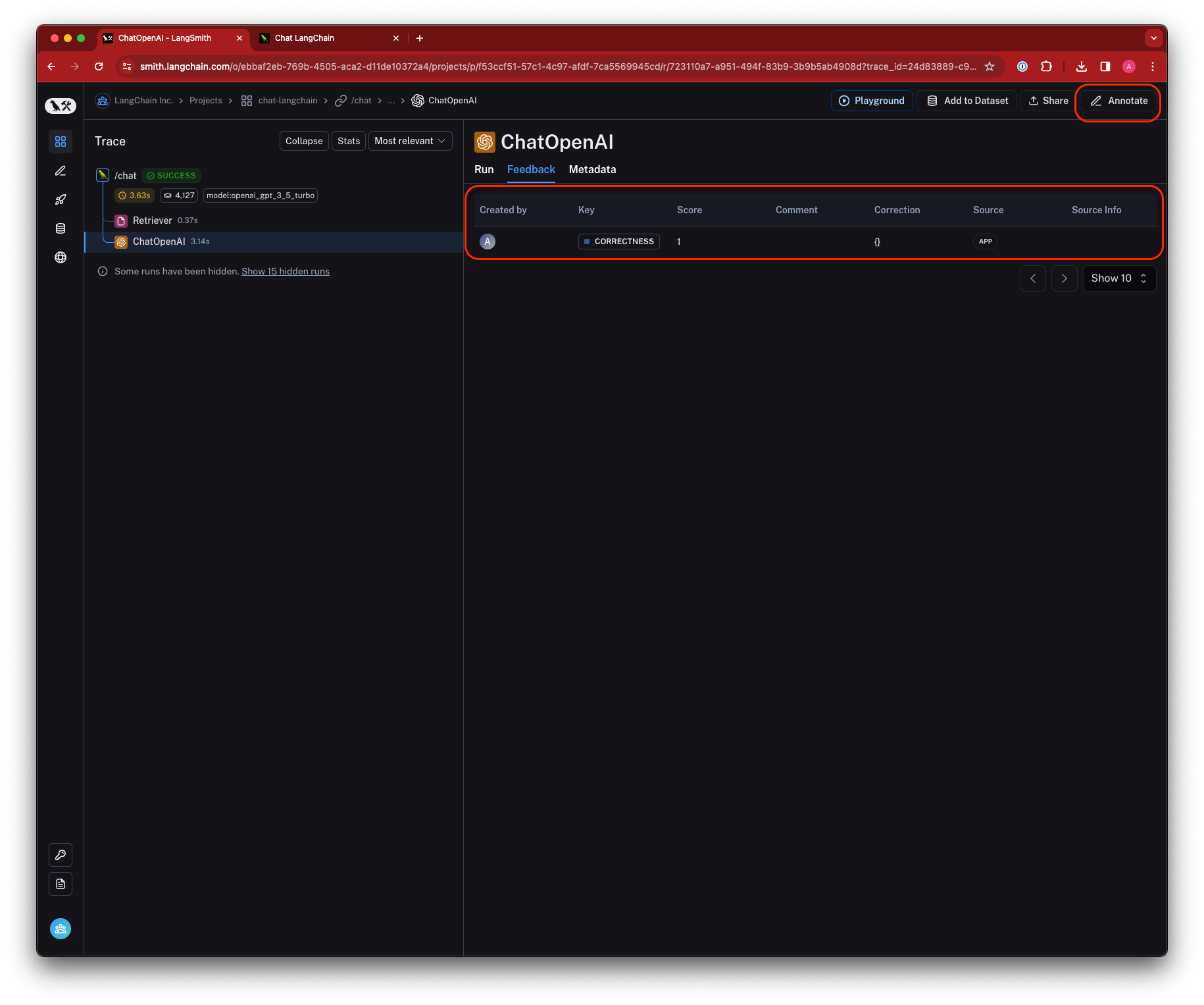Open the Most relevant dropdown
The image size is (1204, 1005).
coord(411,141)
